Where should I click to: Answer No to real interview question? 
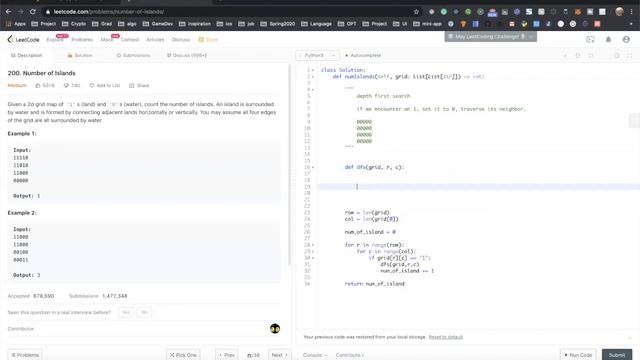pyautogui.click(x=144, y=312)
